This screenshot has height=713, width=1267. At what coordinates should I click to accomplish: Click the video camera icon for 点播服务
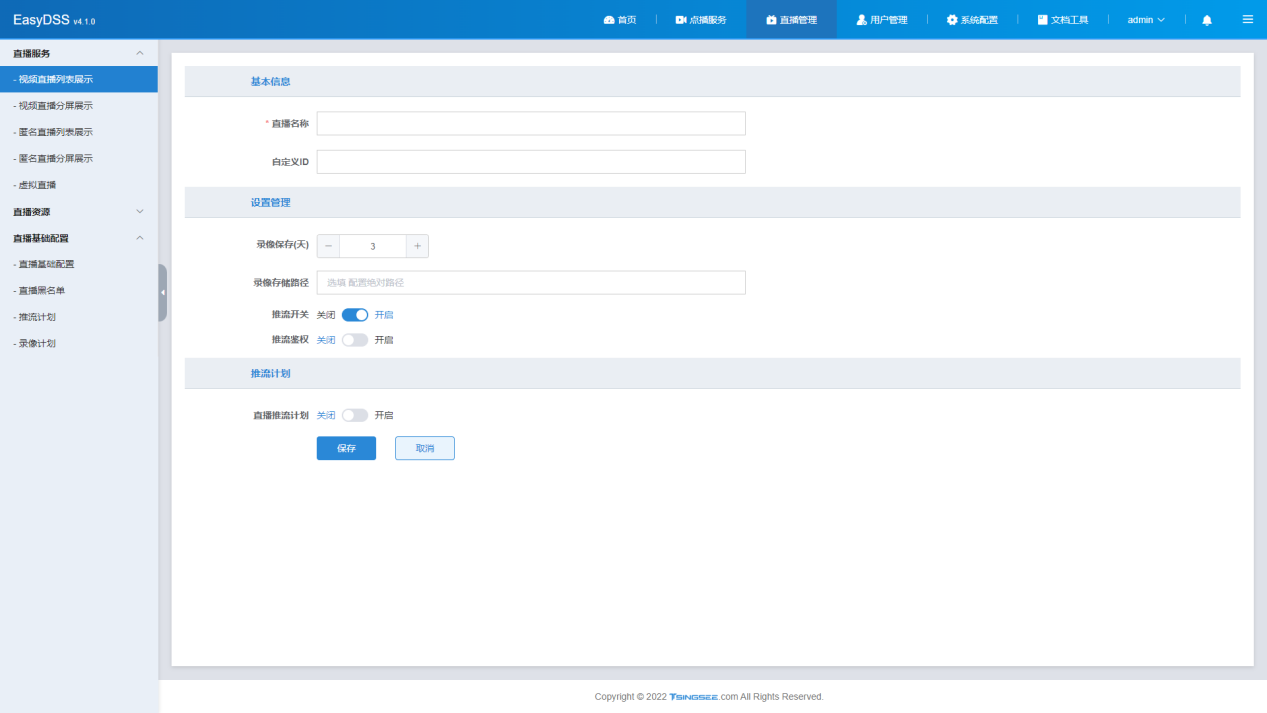pos(681,20)
